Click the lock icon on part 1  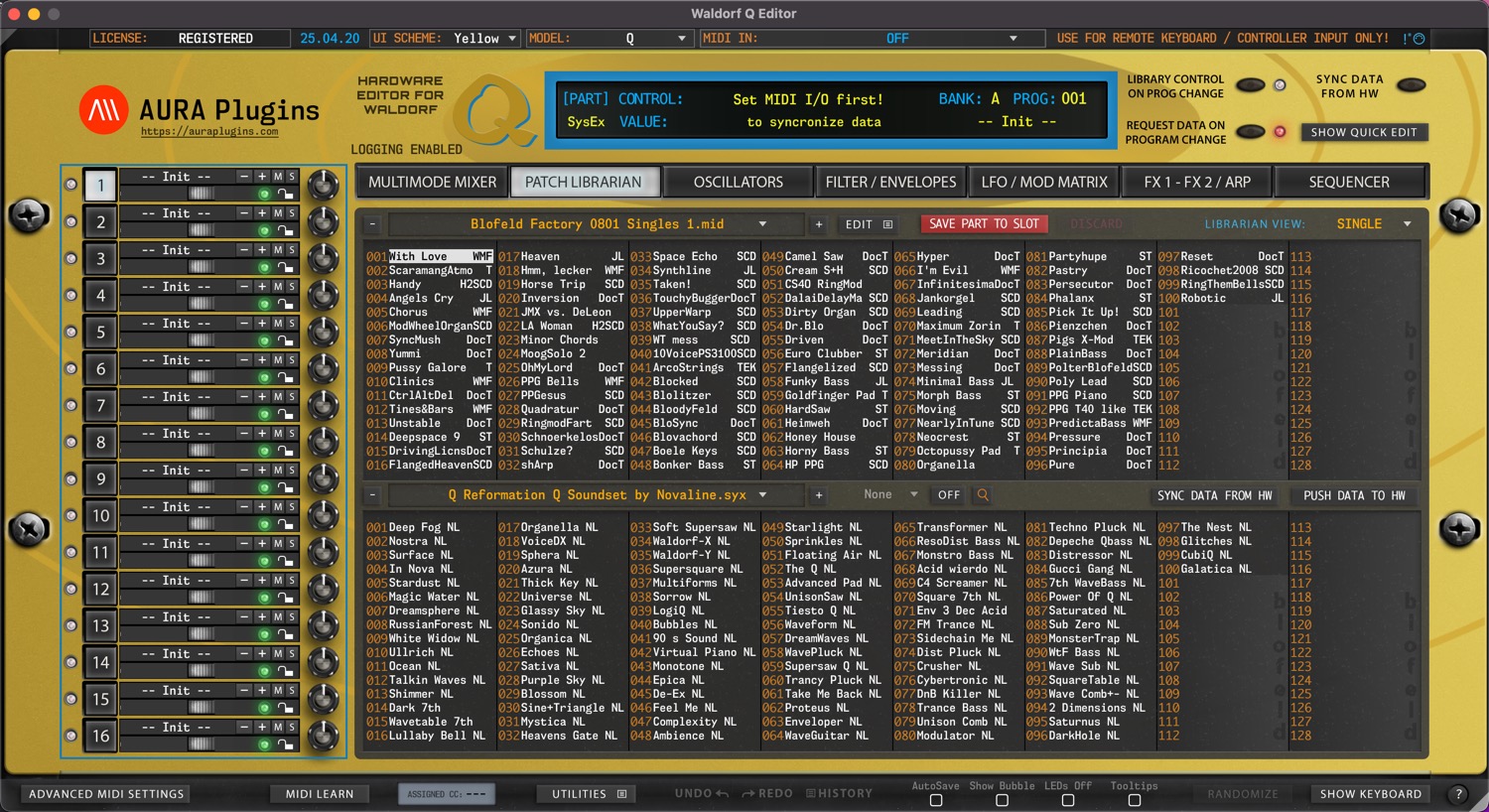[x=285, y=195]
